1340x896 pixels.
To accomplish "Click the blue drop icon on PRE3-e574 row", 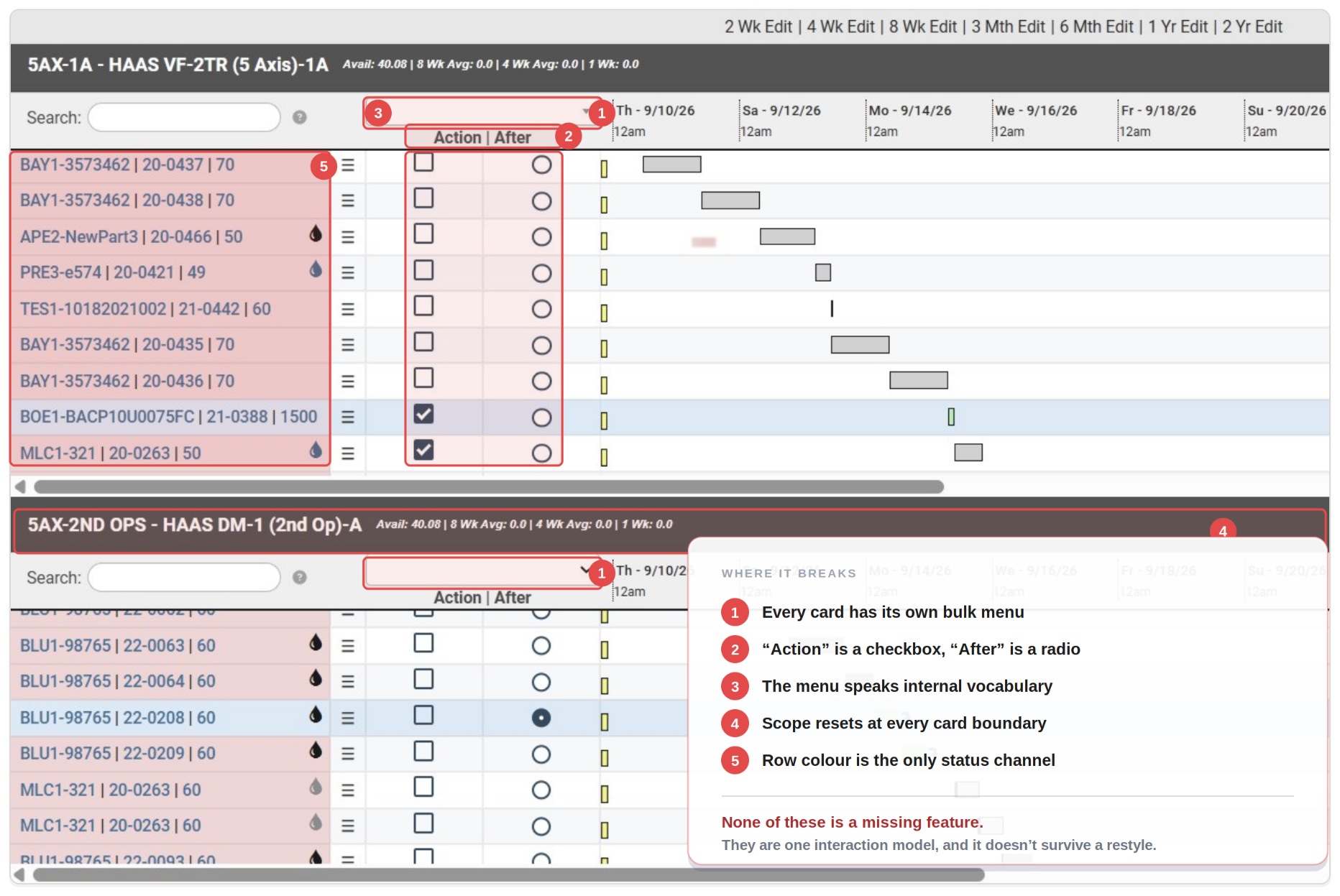I will tap(316, 270).
